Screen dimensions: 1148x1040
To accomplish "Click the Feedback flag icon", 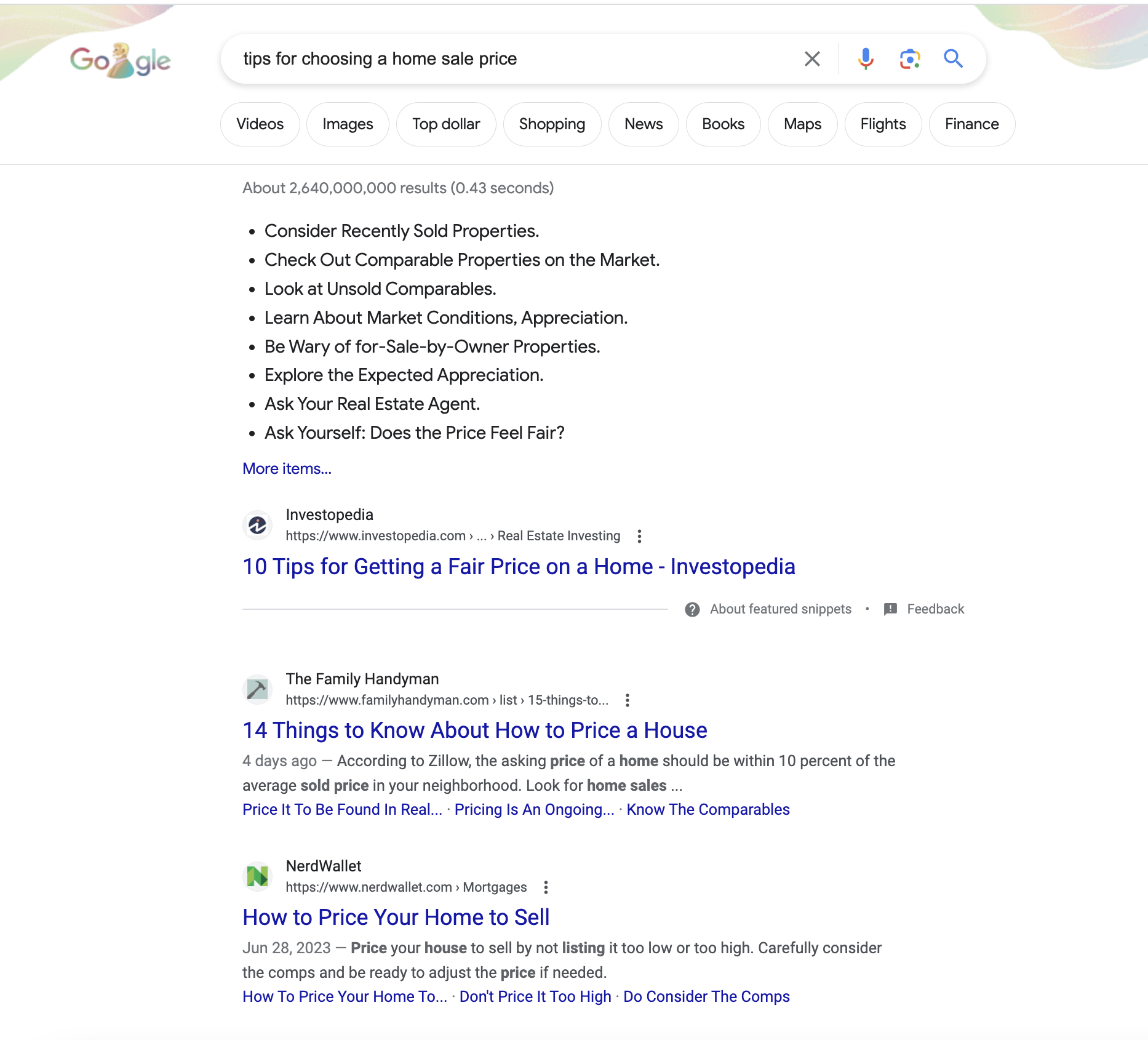I will [x=890, y=609].
